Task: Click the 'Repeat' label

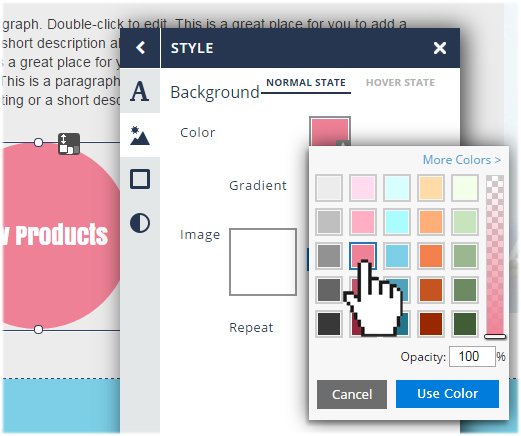Action: pyautogui.click(x=251, y=328)
